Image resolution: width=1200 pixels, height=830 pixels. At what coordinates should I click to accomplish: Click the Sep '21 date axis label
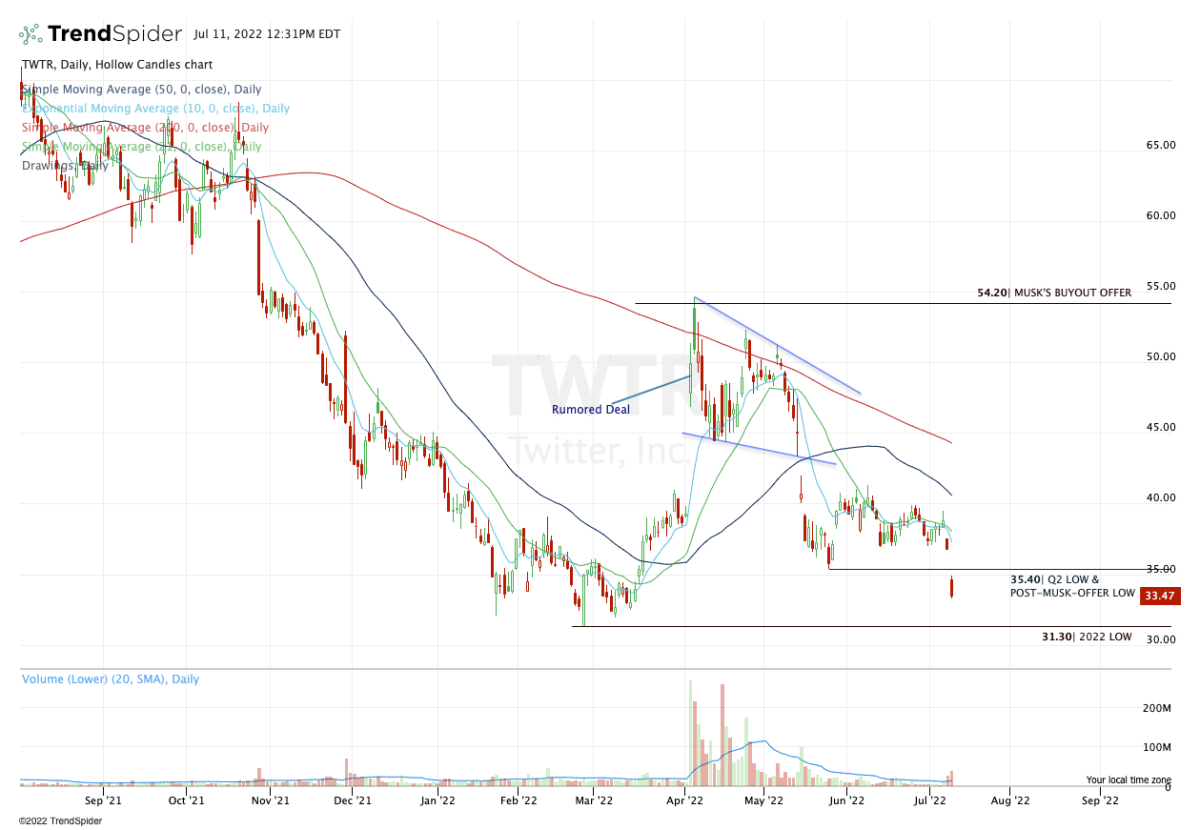point(103,801)
